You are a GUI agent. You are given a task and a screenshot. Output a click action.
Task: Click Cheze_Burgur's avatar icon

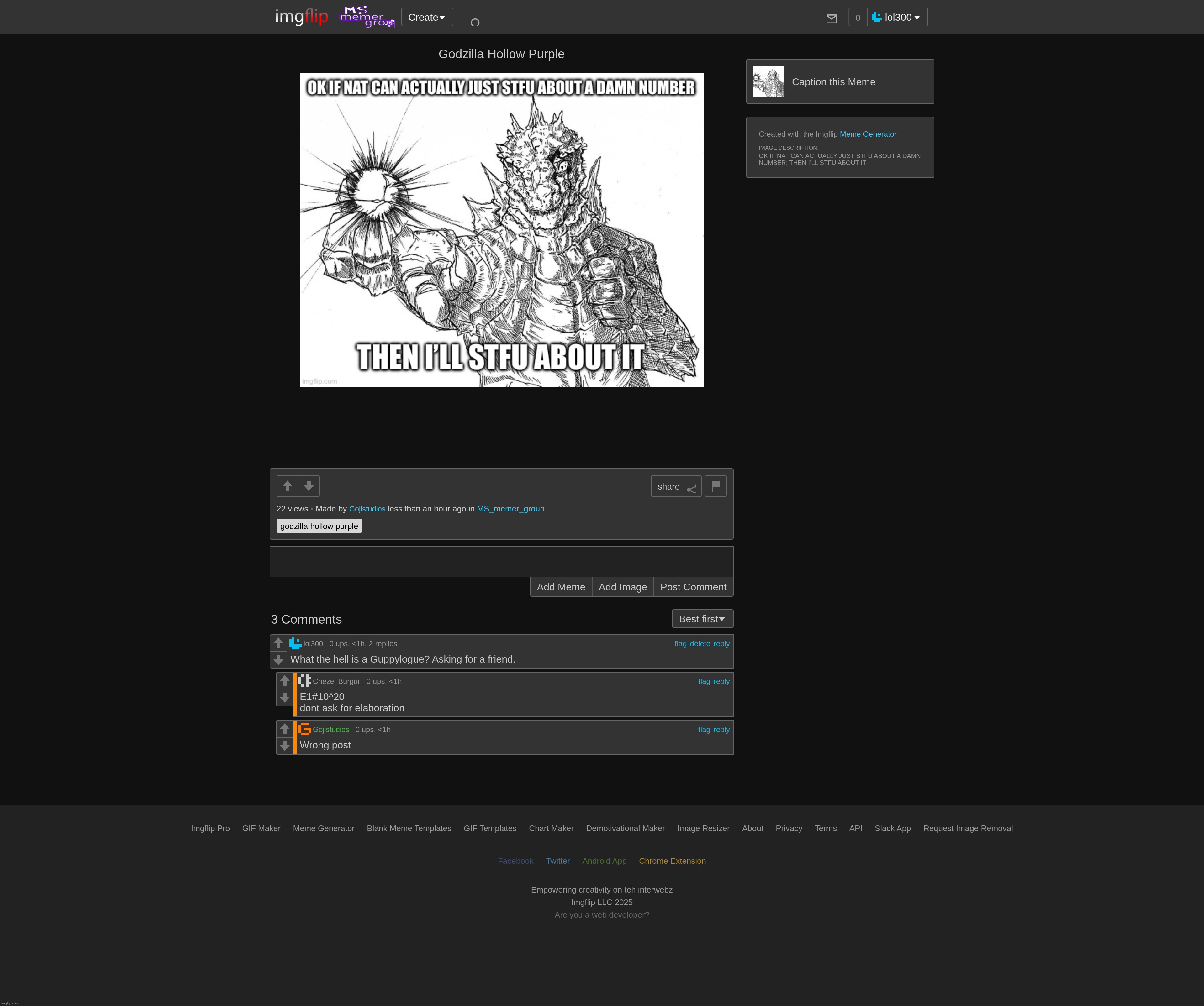[304, 680]
